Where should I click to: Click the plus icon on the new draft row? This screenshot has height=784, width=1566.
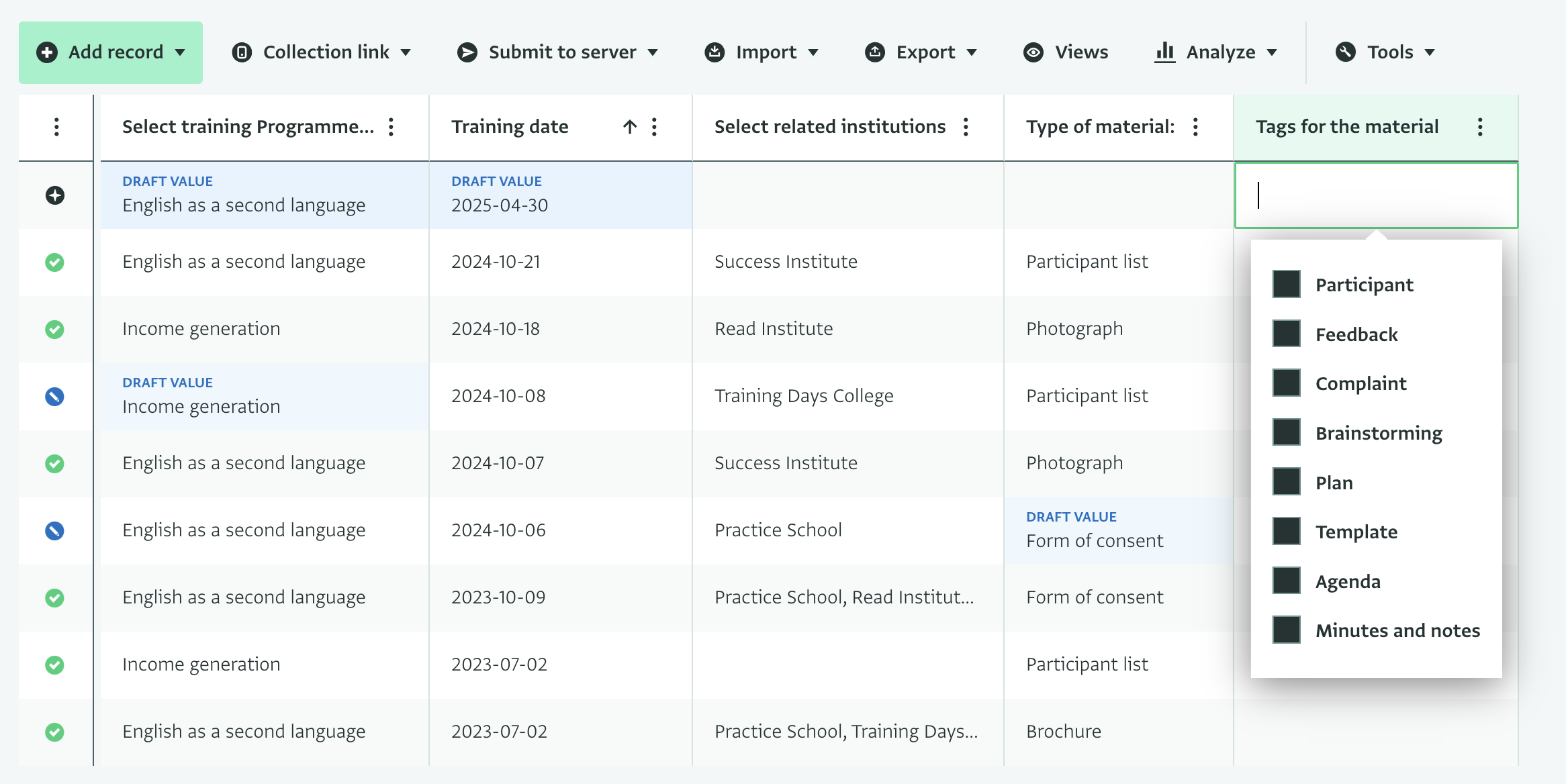pos(55,195)
